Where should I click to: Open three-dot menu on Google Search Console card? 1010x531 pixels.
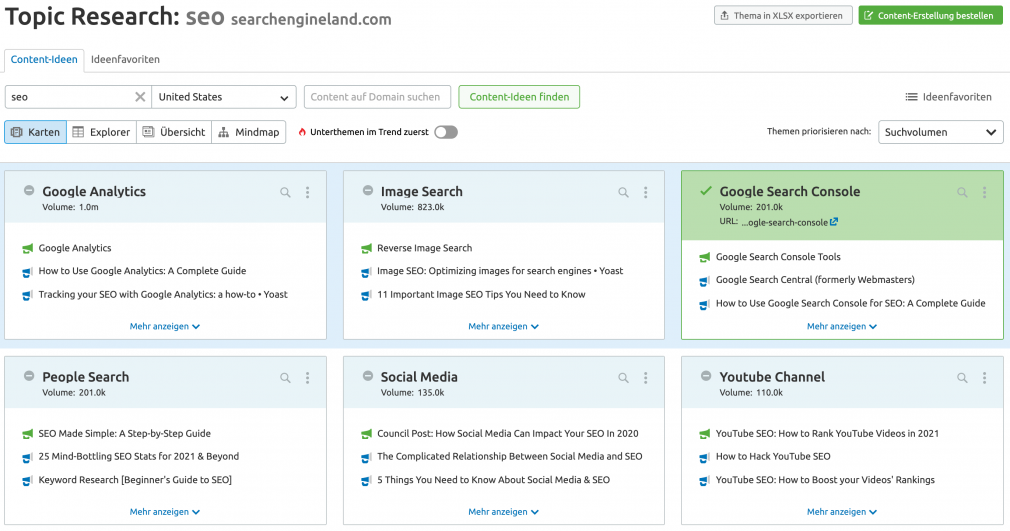984,192
